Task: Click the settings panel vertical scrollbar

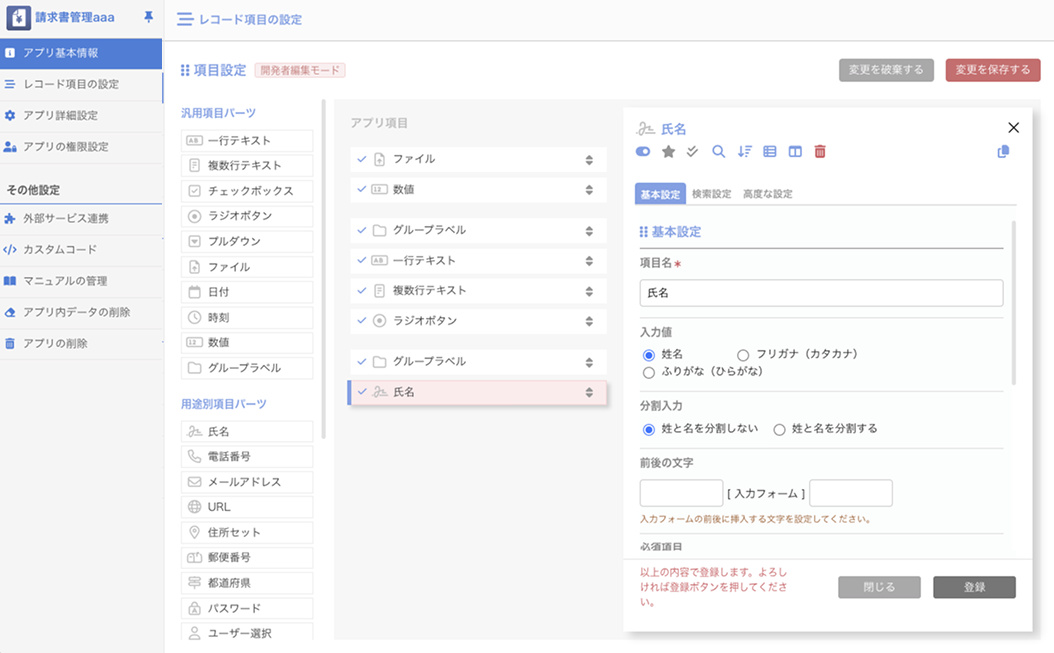Action: tap(1014, 303)
